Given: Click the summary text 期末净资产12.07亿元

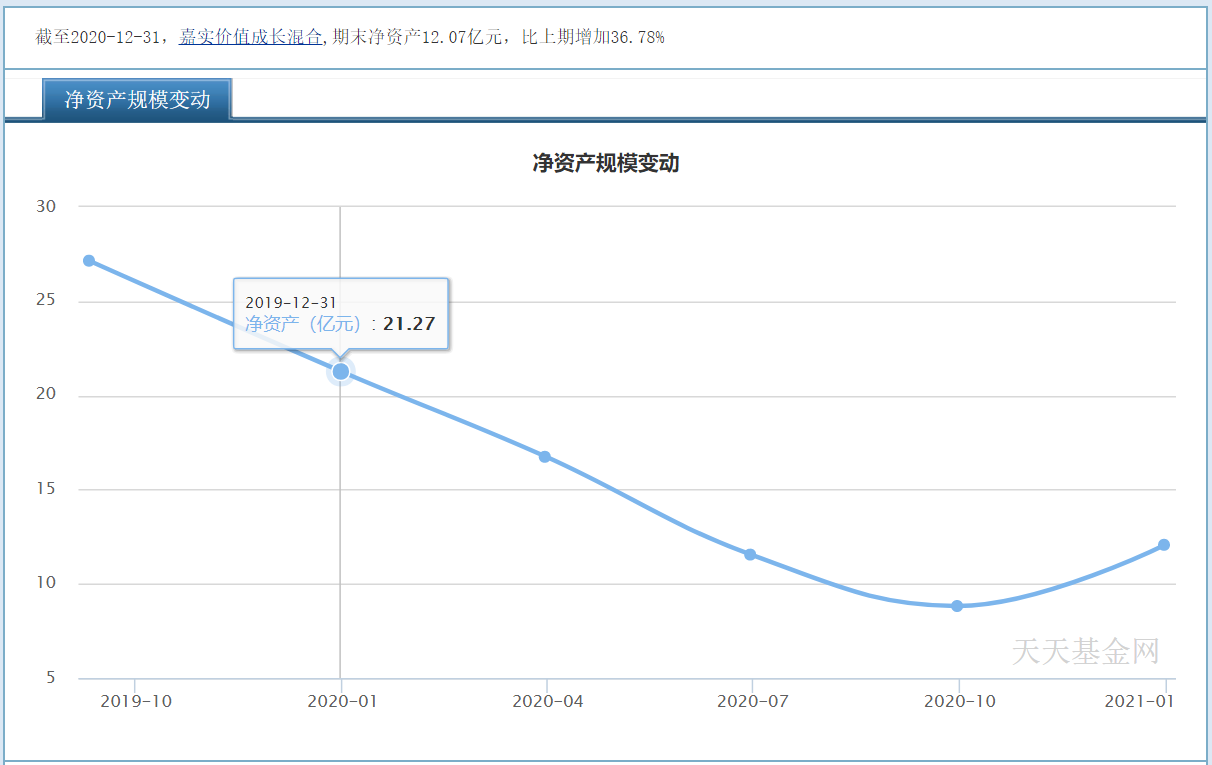Looking at the screenshot, I should click(418, 37).
